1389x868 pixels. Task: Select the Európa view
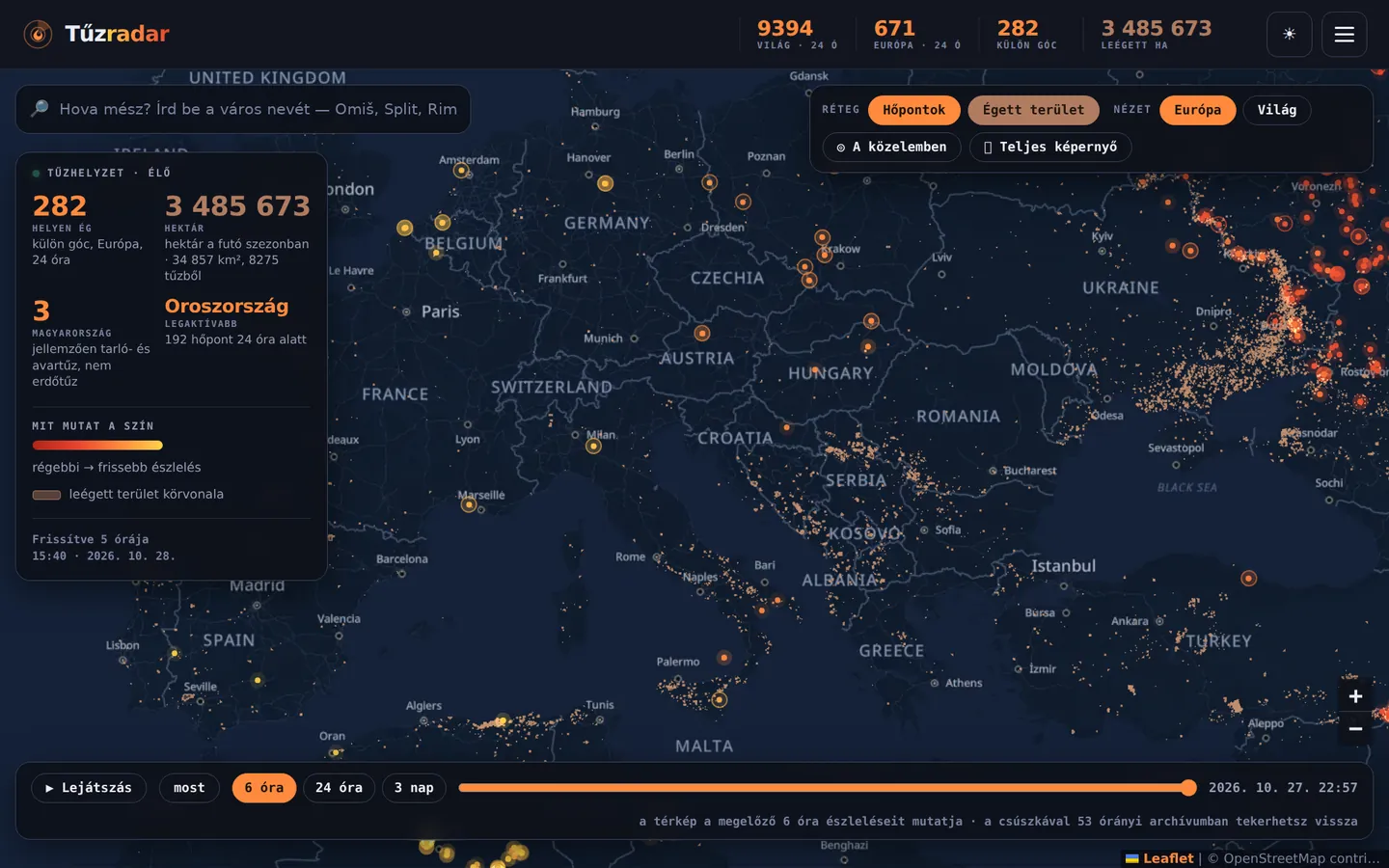1197,110
